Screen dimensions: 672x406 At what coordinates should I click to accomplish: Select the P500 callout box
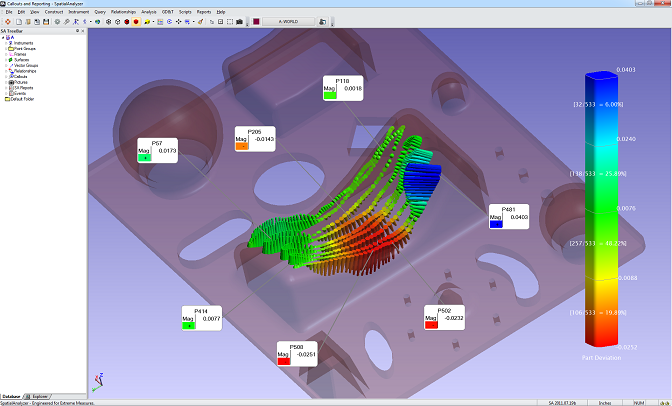pos(297,354)
